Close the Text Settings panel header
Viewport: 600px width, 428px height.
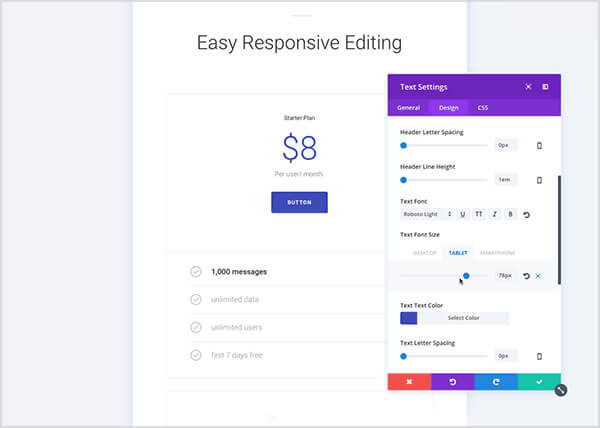click(528, 87)
